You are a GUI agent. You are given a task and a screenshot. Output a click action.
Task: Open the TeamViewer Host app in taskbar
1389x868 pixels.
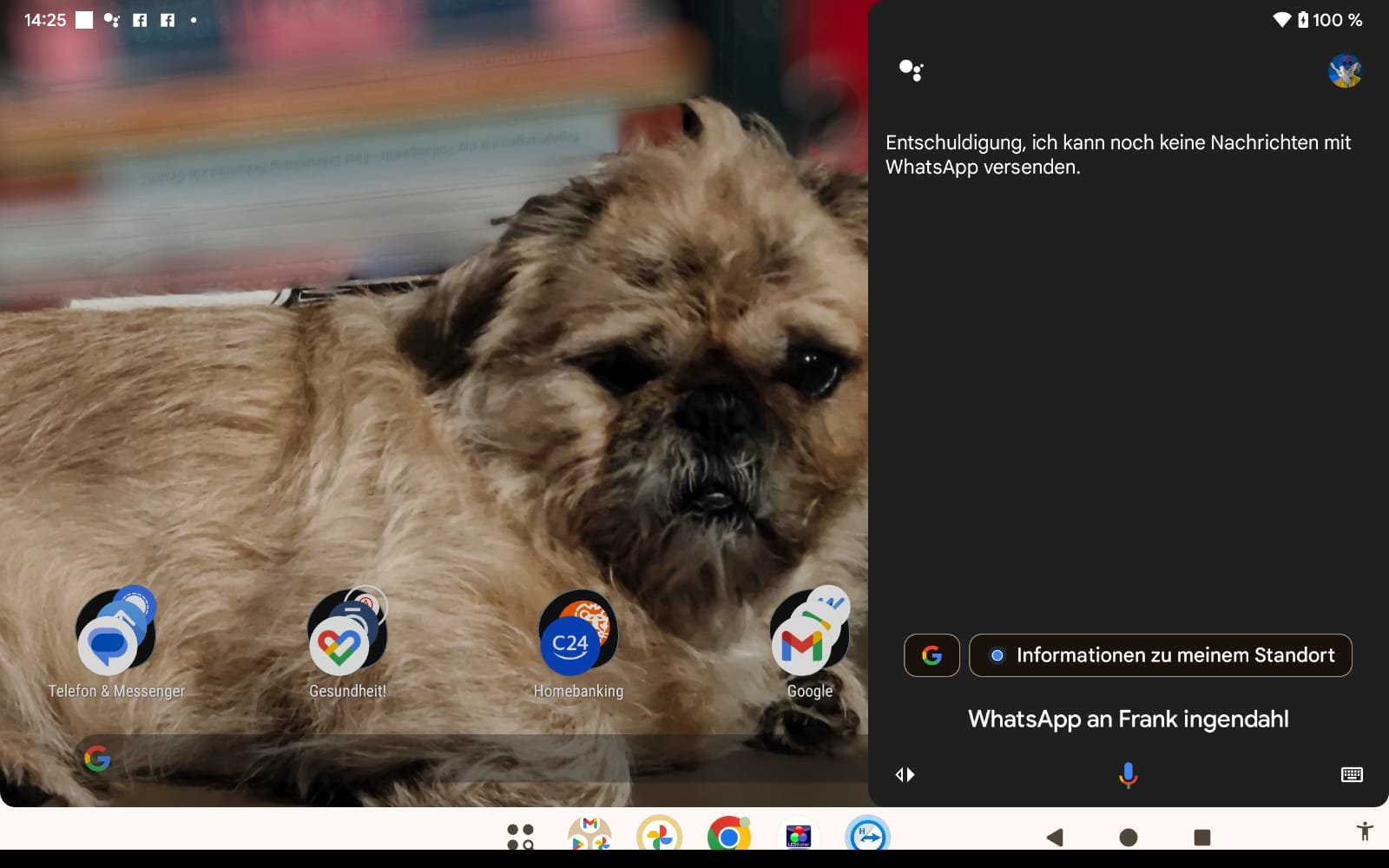(x=867, y=834)
